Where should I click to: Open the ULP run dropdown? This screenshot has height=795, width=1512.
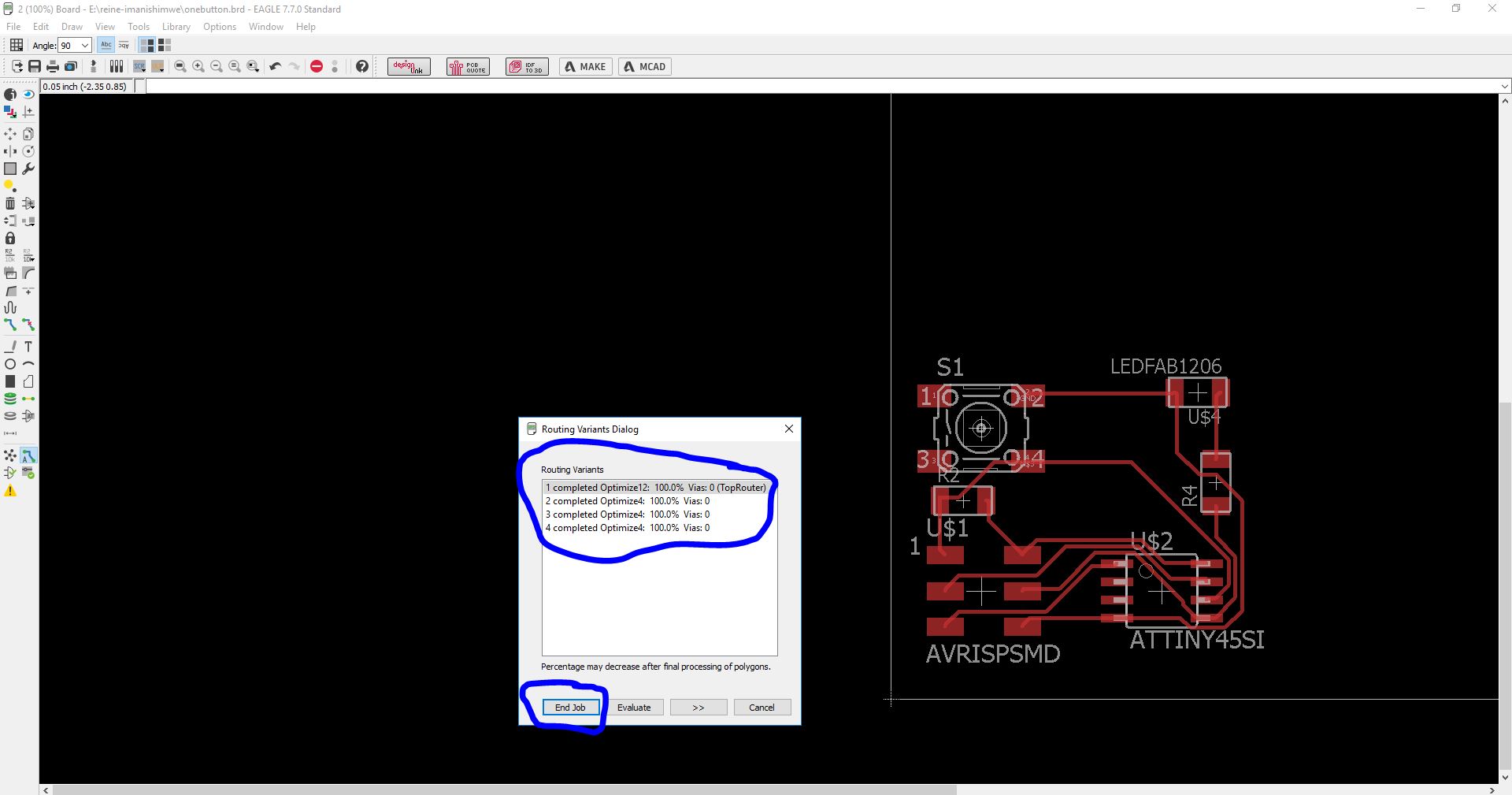pos(157,66)
